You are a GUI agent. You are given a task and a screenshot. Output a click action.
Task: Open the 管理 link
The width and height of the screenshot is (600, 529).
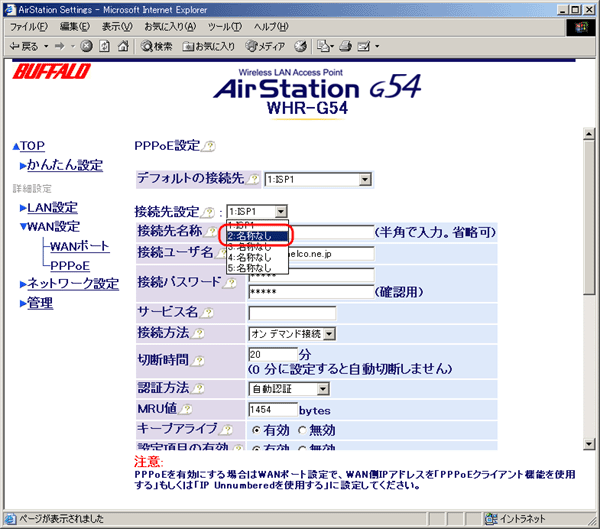click(40, 303)
